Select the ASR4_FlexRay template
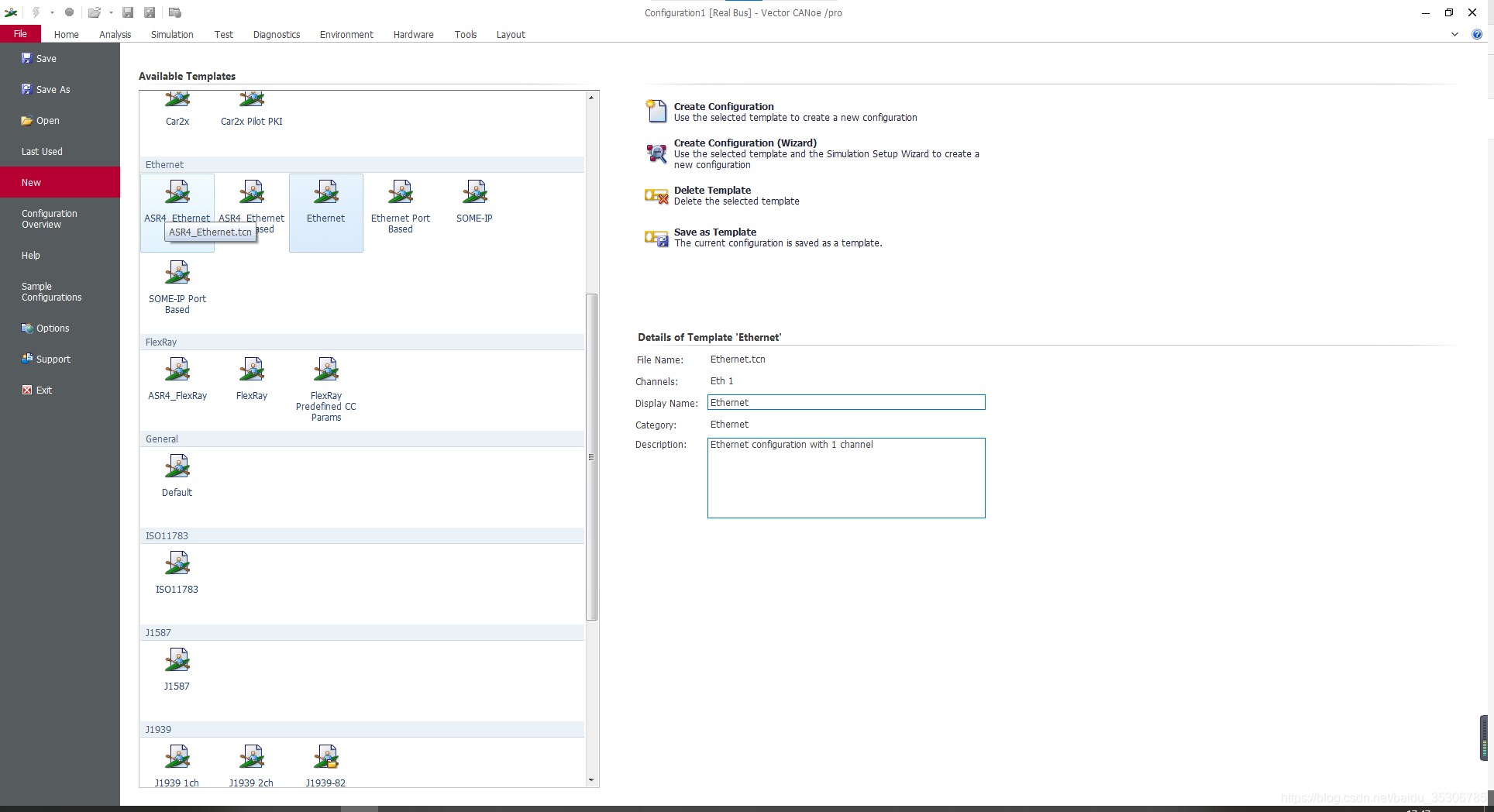 (177, 379)
